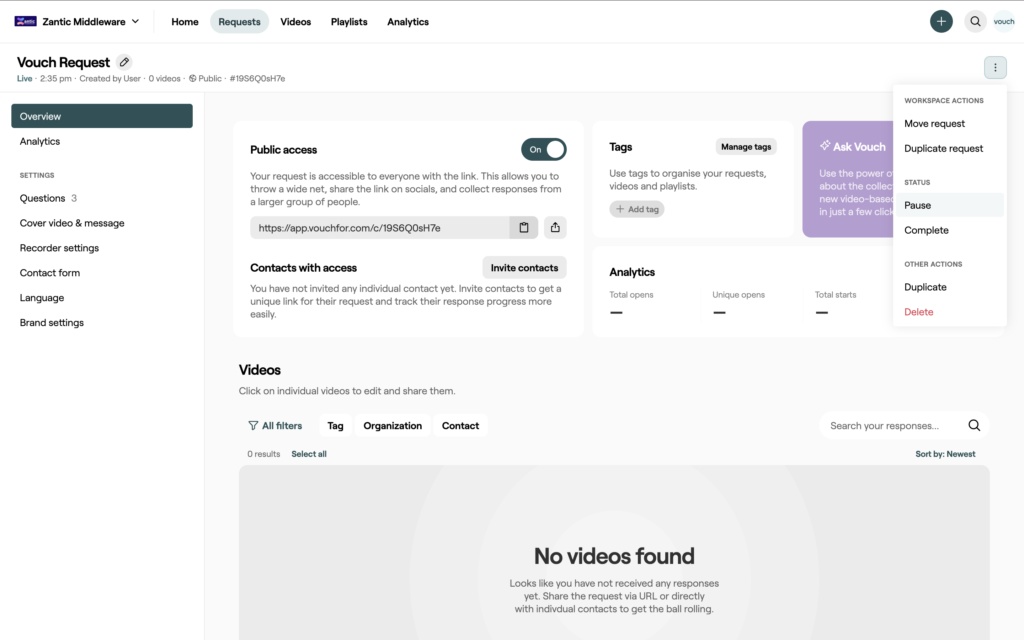
Task: Go to the Home tab
Action: [185, 22]
